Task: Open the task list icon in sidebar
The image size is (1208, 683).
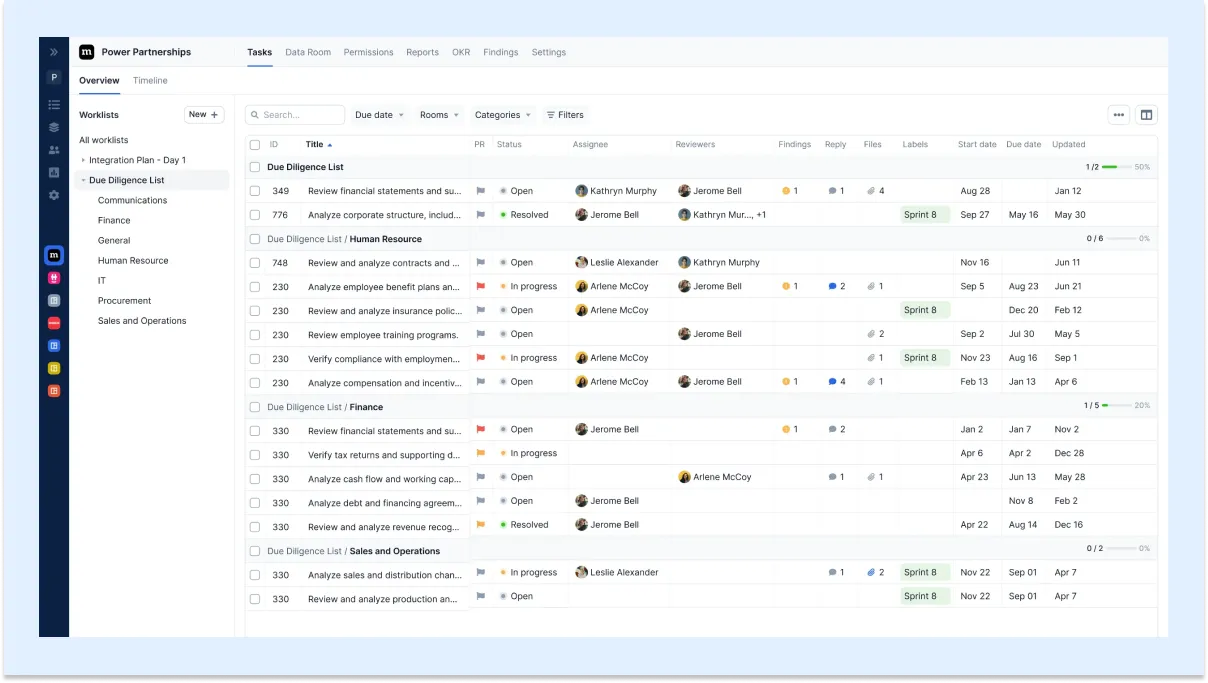Action: tap(54, 104)
